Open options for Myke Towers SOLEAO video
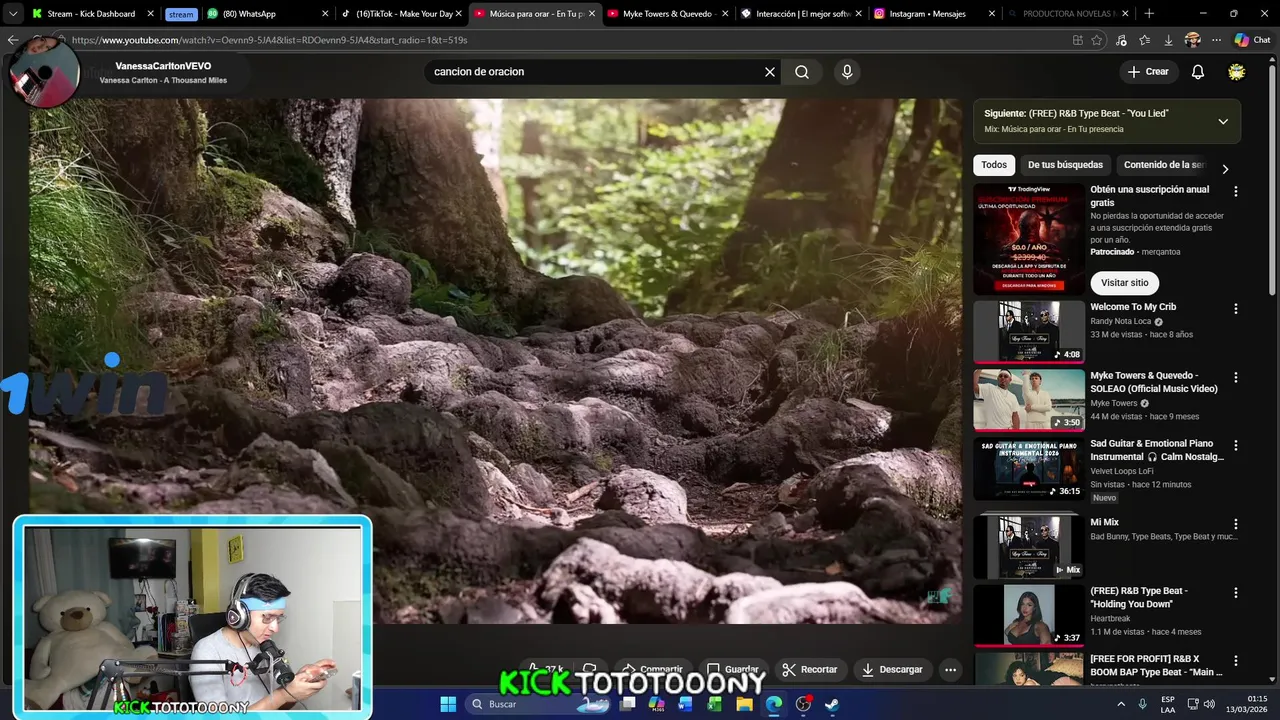Viewport: 1280px width, 720px height. click(x=1236, y=377)
